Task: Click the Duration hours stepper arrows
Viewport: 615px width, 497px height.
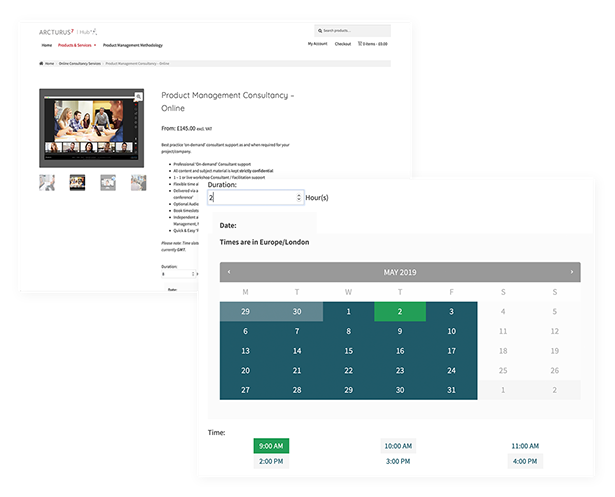Action: click(x=298, y=198)
